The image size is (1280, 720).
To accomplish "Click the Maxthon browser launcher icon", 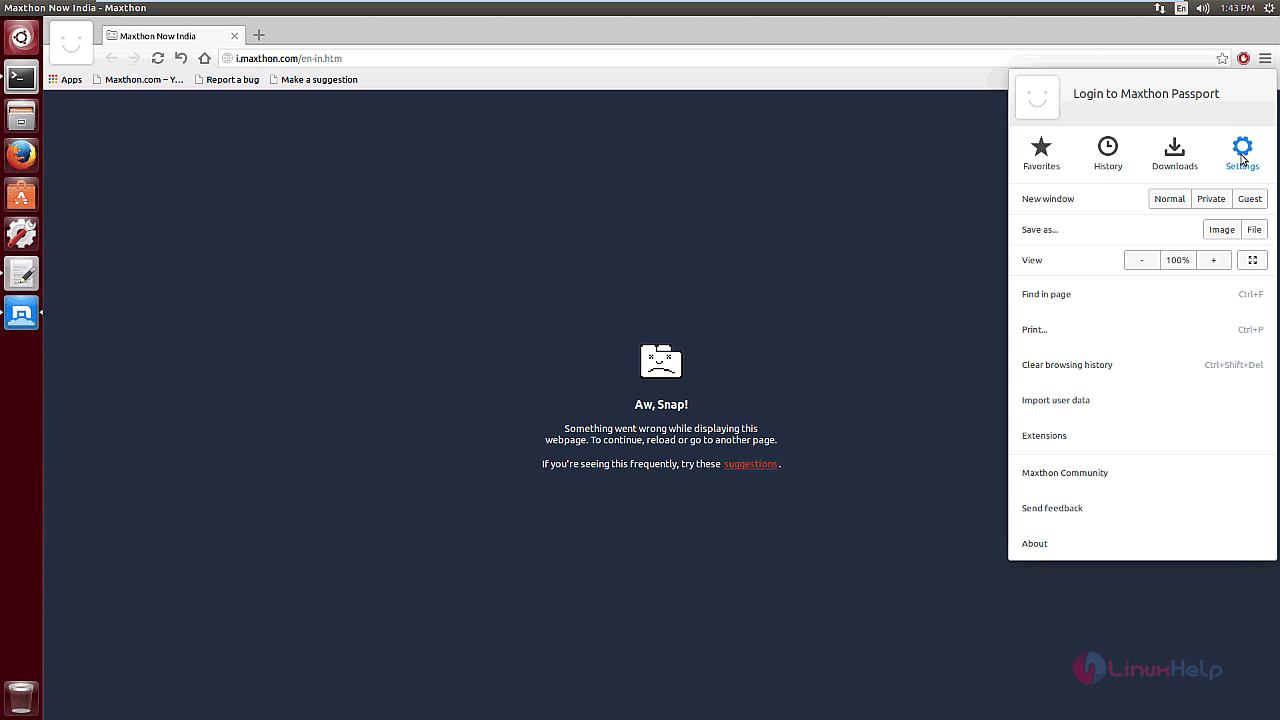I will point(21,313).
